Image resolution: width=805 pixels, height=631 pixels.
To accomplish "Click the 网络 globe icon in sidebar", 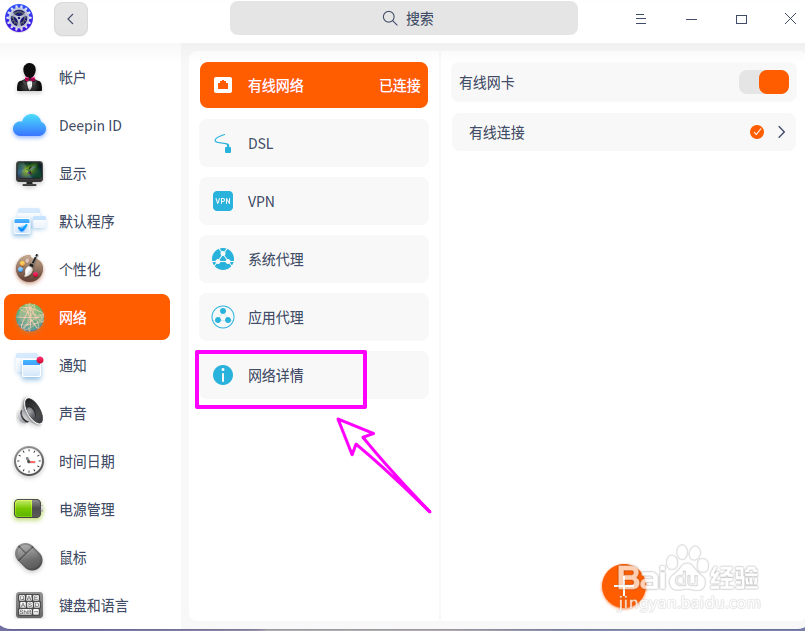I will click(30, 317).
